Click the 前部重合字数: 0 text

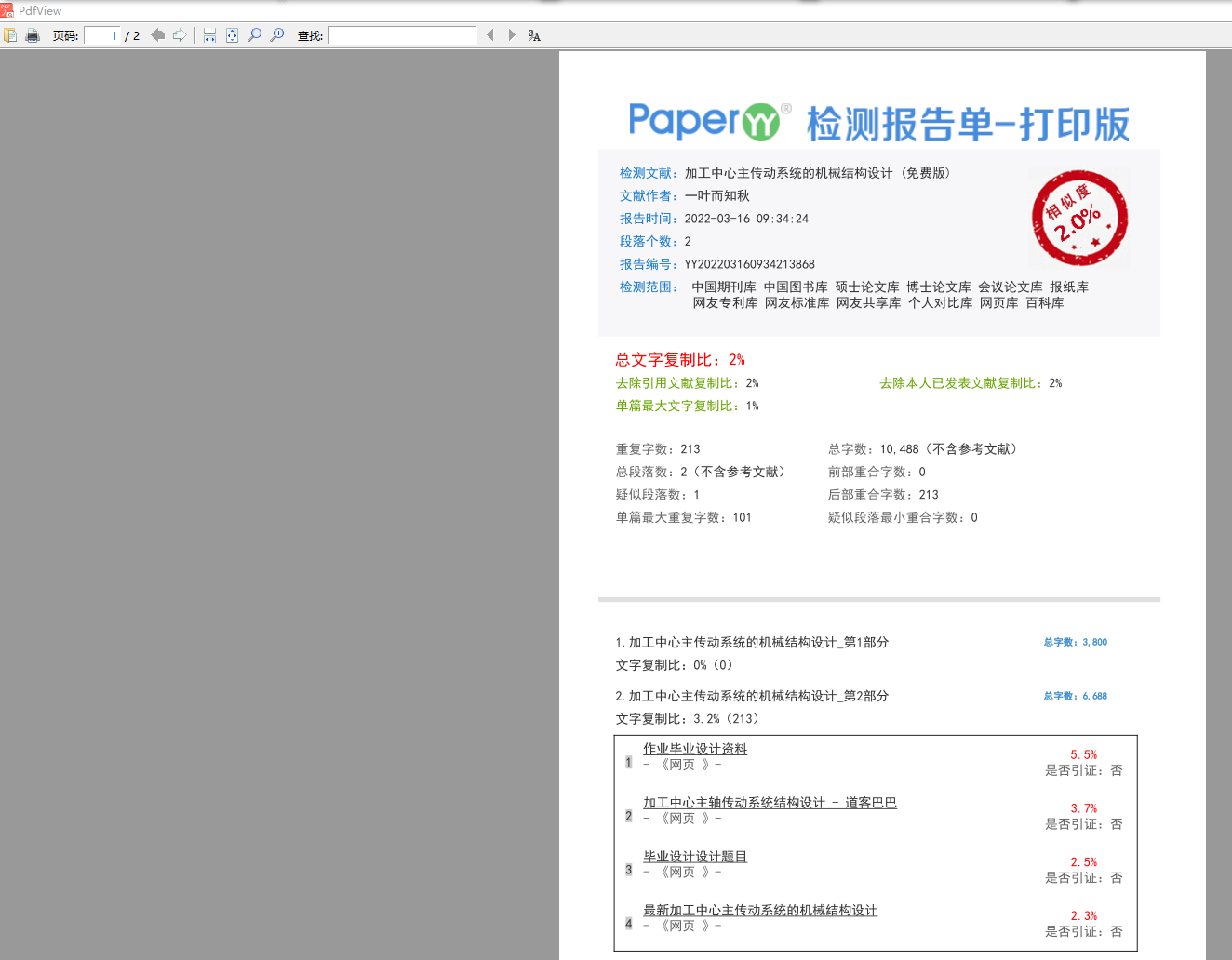click(x=877, y=472)
